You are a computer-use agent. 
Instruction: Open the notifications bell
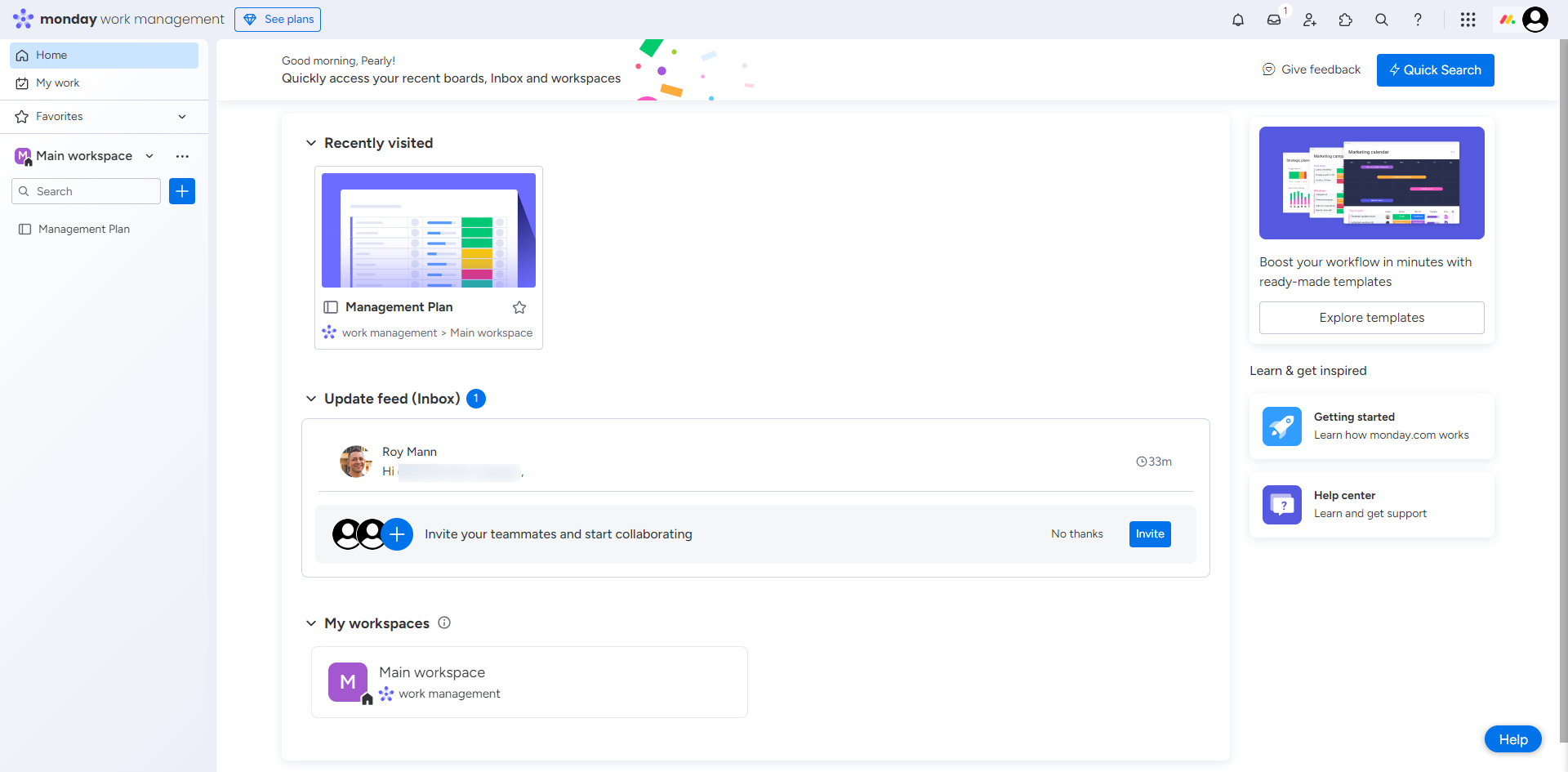coord(1238,19)
